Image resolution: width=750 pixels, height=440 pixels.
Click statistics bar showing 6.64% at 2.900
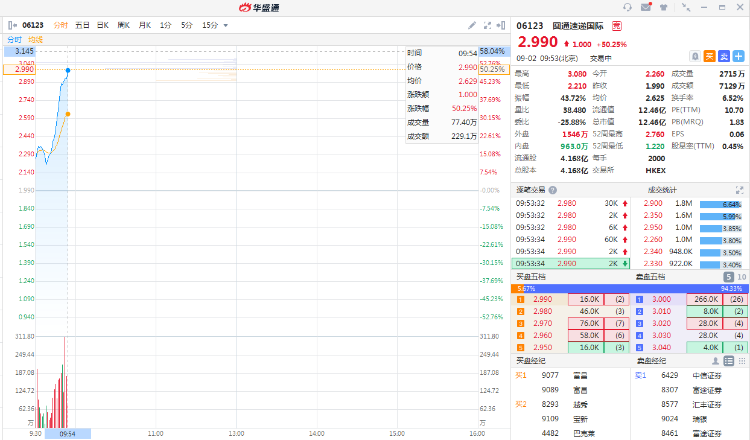(721, 204)
